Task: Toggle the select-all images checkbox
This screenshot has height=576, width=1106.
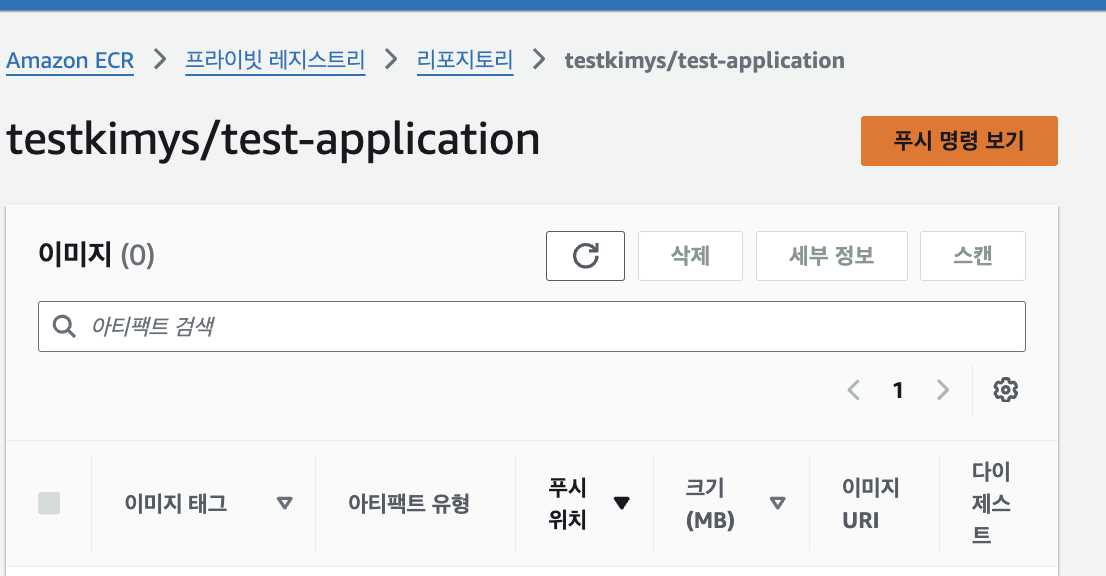Action: pos(49,503)
